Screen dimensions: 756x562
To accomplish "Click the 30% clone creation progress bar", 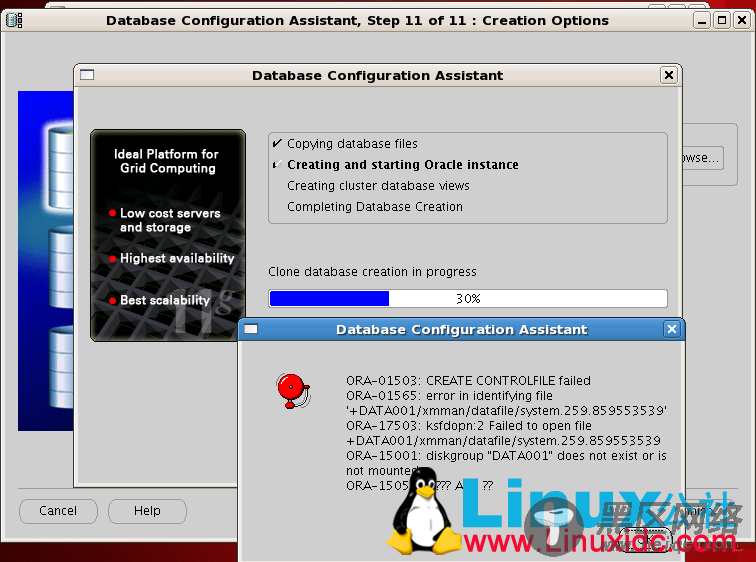I will (468, 299).
